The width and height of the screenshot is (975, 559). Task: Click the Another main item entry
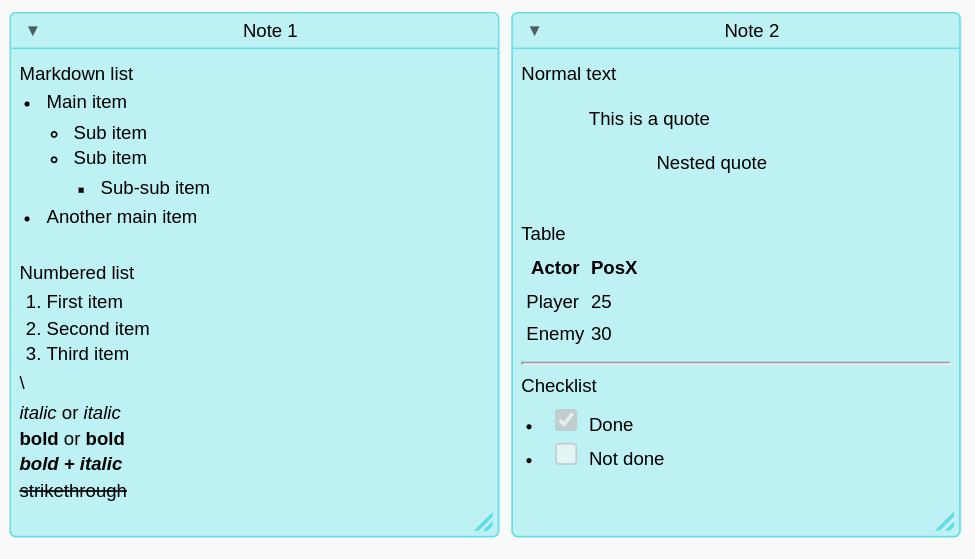click(121, 217)
